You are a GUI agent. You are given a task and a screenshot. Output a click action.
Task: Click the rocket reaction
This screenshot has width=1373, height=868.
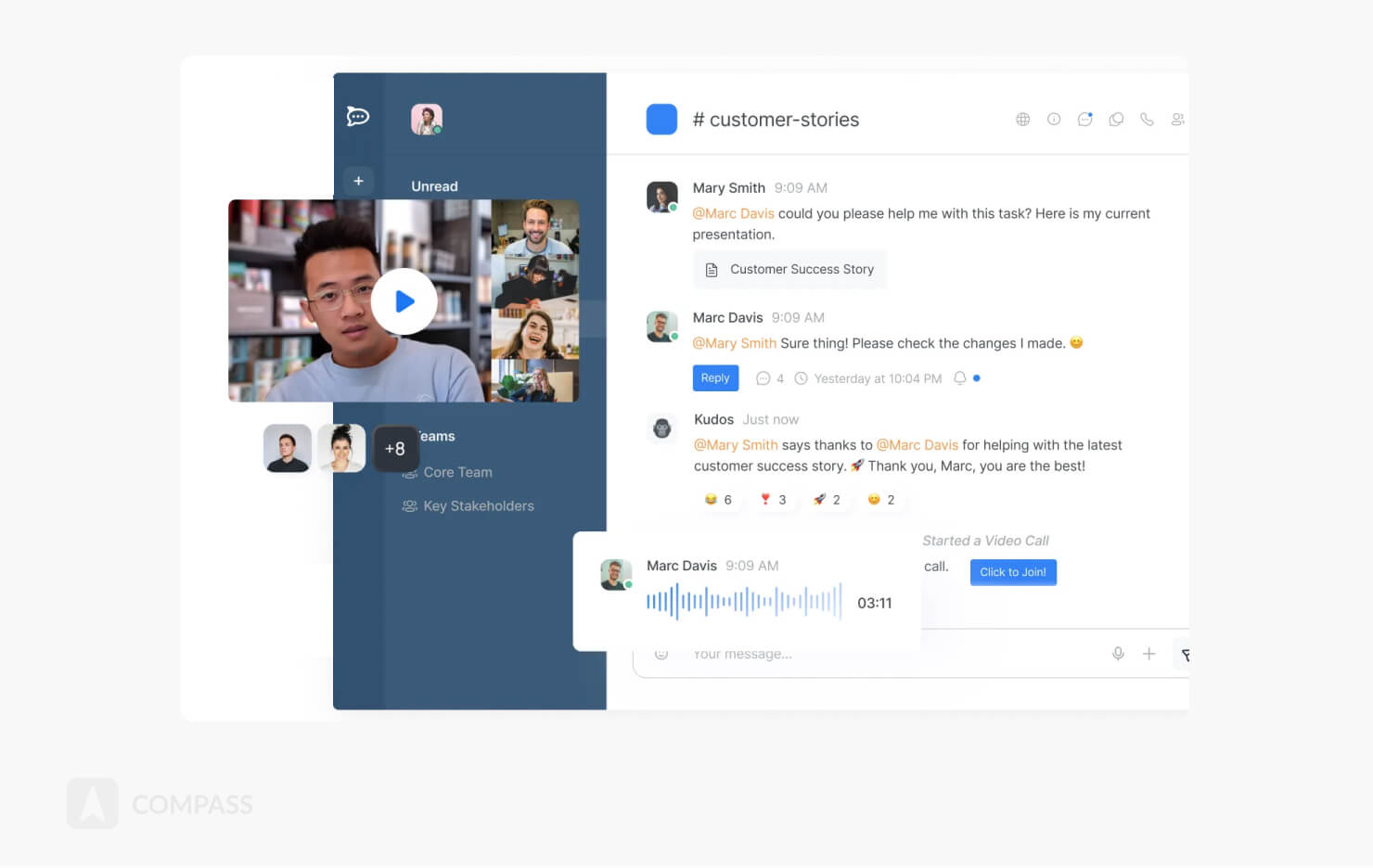click(x=827, y=500)
